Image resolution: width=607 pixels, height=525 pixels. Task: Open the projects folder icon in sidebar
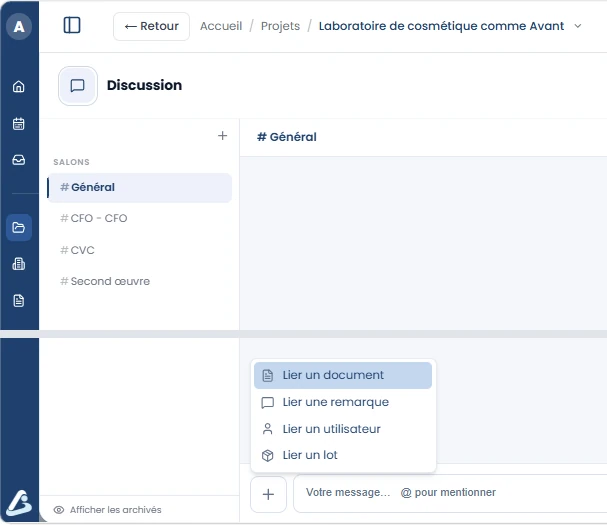point(19,227)
